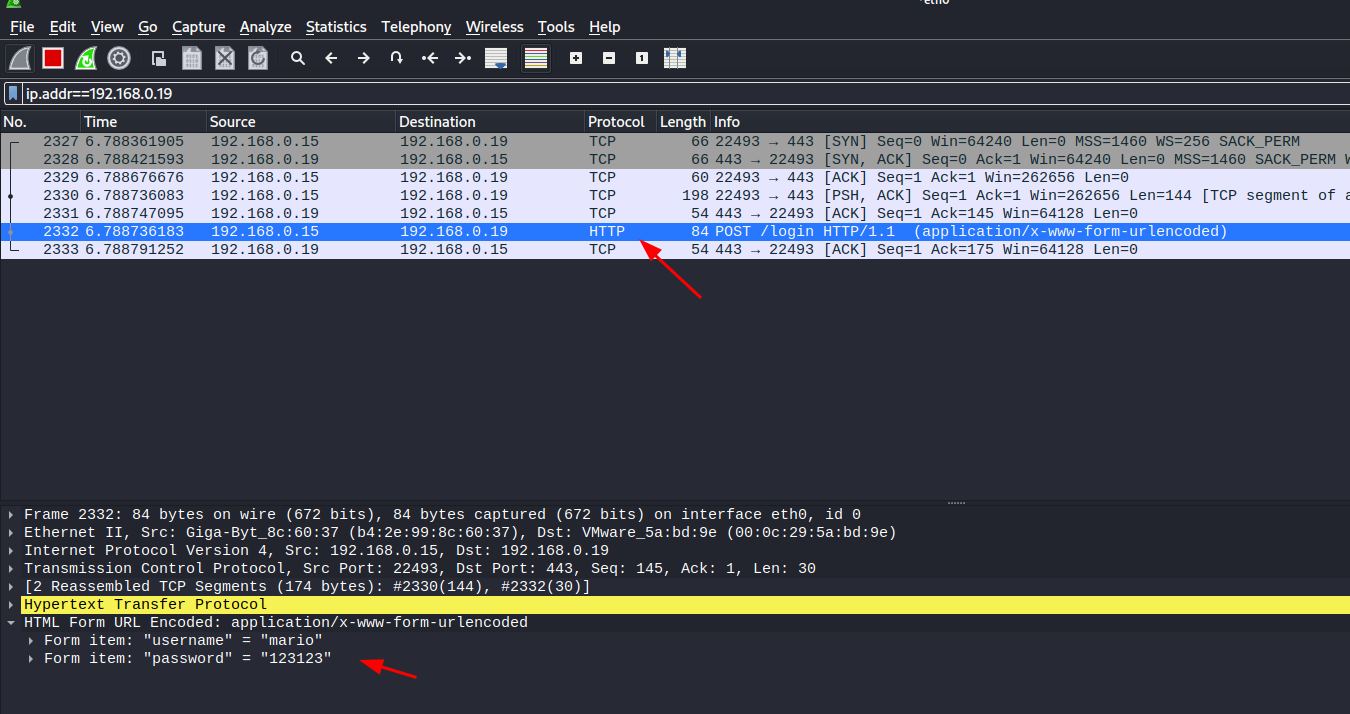Jump to the last packet icon
1350x714 pixels.
(x=463, y=58)
